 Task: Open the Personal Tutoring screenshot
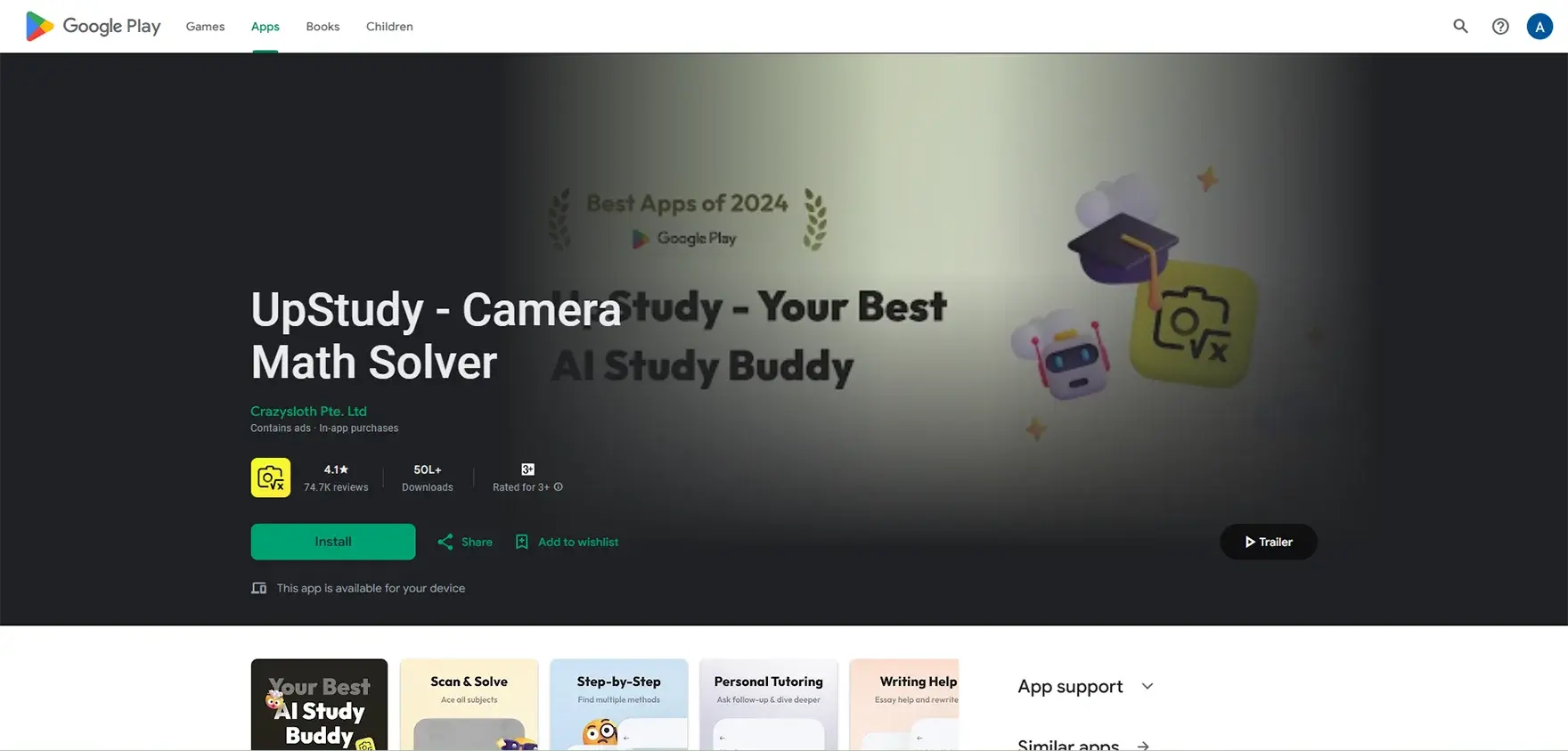point(769,705)
